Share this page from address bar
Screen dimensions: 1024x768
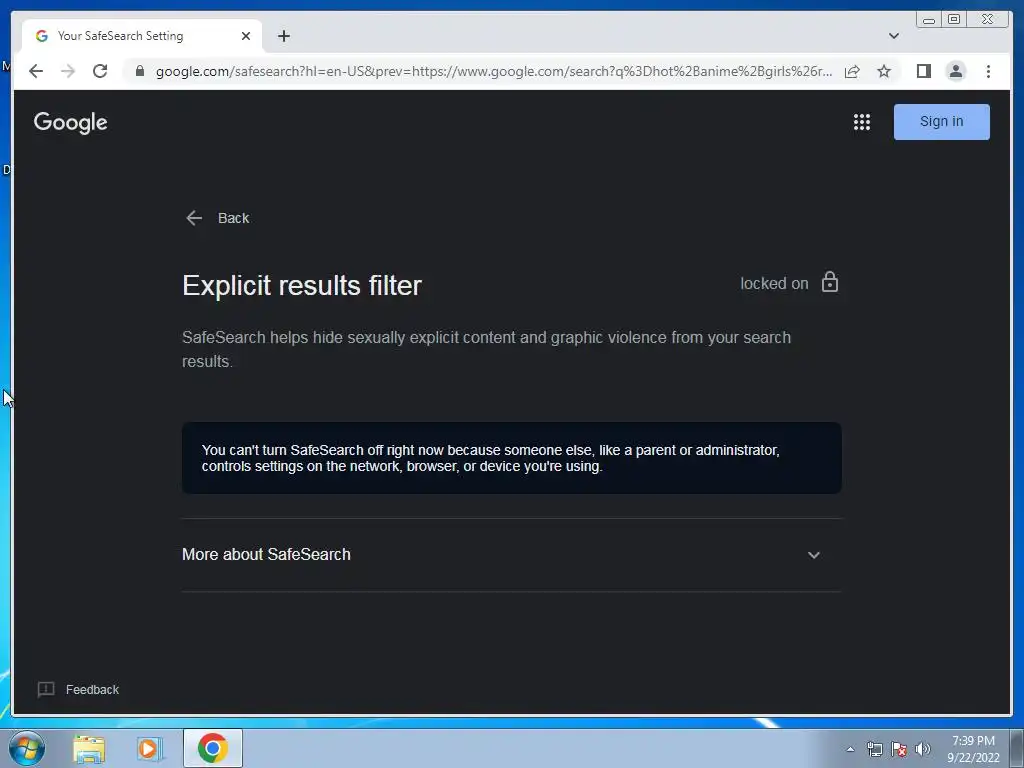coord(852,71)
